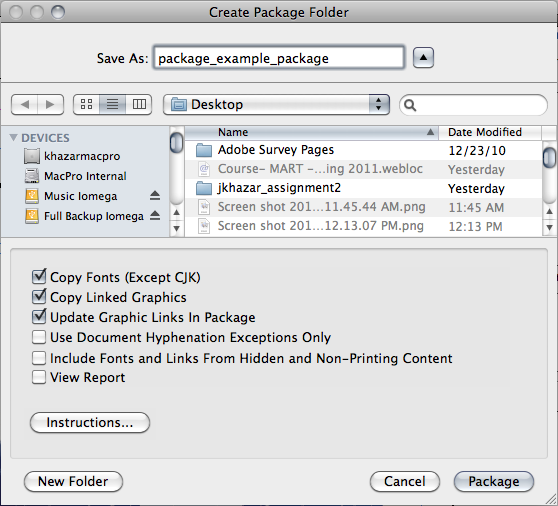Image resolution: width=558 pixels, height=506 pixels.
Task: Switch to icon view mode
Action: (86, 104)
